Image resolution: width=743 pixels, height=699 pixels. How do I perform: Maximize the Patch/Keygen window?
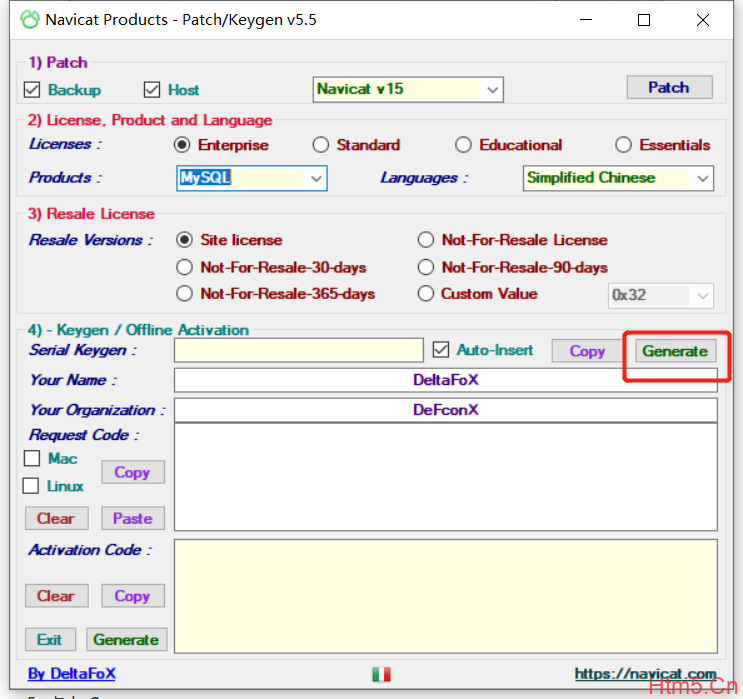click(644, 20)
